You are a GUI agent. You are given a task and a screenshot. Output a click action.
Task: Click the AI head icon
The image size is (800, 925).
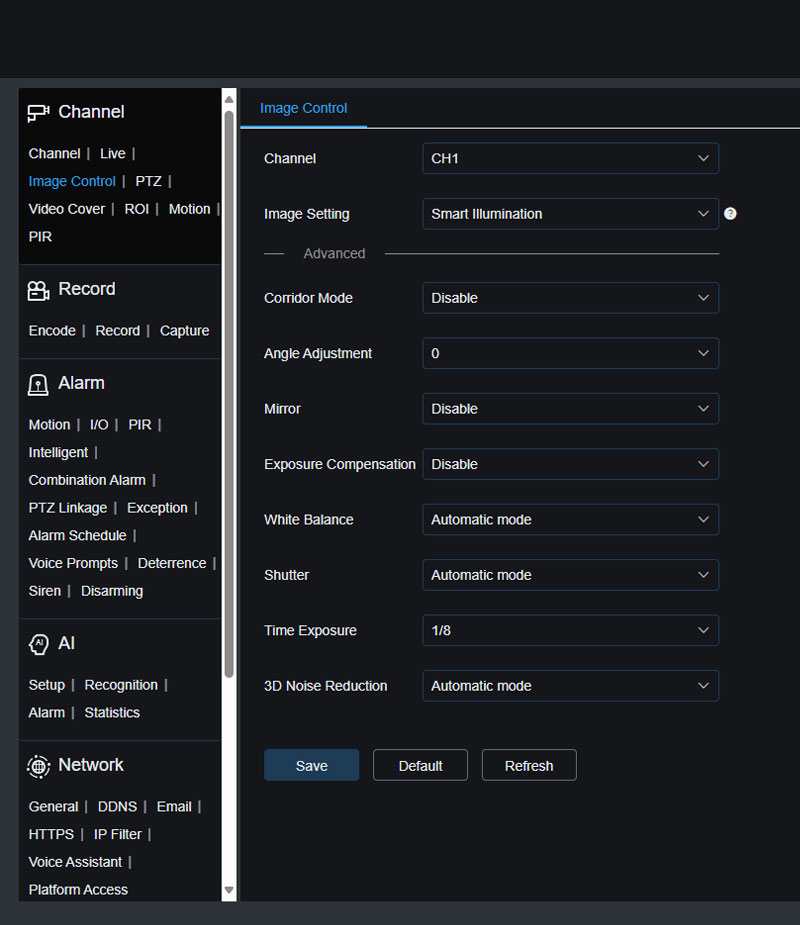(x=38, y=644)
